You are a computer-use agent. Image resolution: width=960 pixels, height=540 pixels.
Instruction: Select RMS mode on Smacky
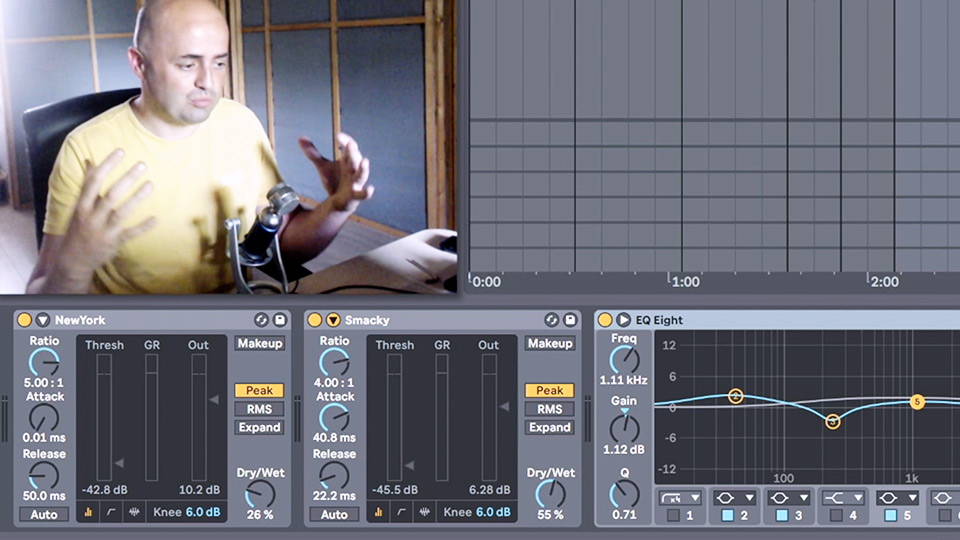(550, 409)
